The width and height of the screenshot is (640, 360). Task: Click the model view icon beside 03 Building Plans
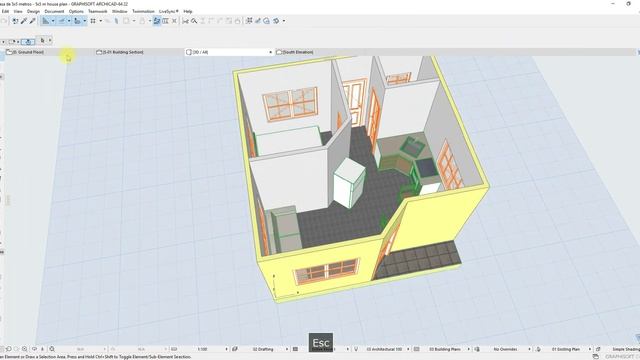(x=416, y=349)
